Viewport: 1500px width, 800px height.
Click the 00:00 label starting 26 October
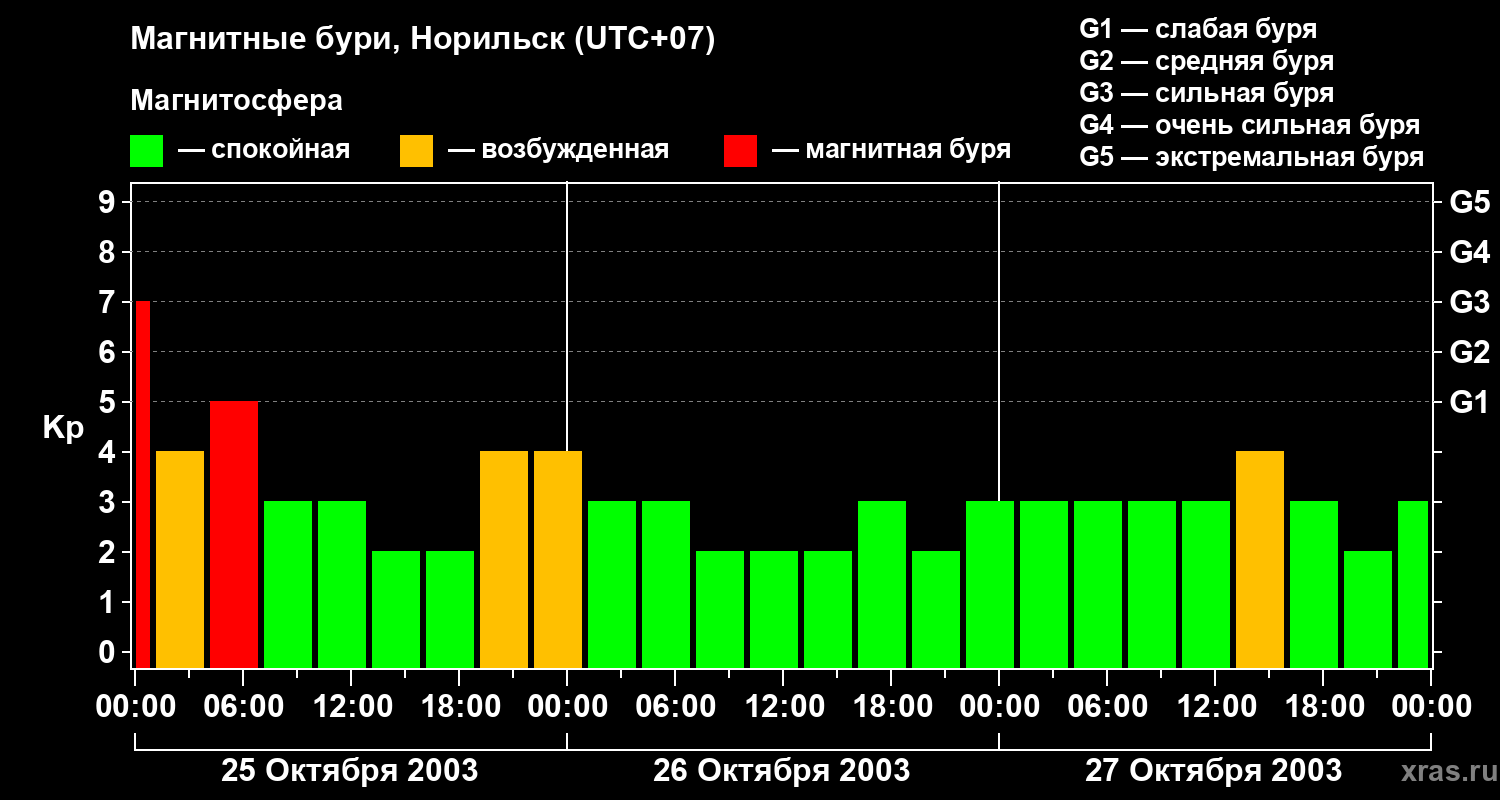pyautogui.click(x=567, y=706)
